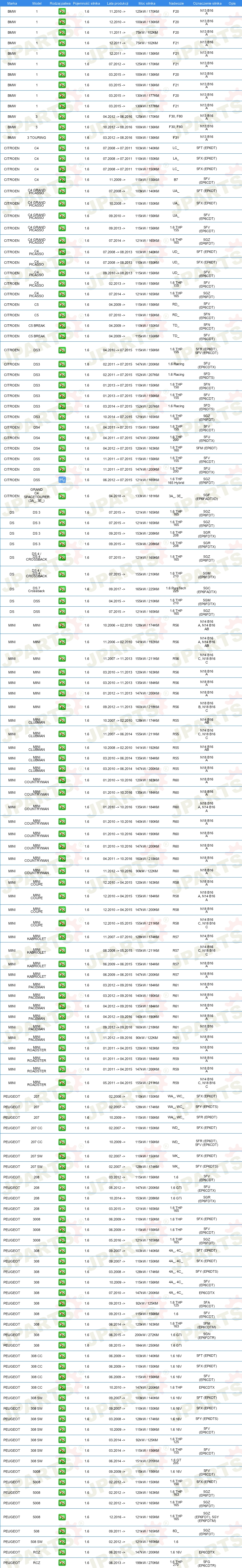Click fuel icon for Peugeot 308 CC 147kW/200KM
Screen dimensions: 242x1568
click(62, 1387)
